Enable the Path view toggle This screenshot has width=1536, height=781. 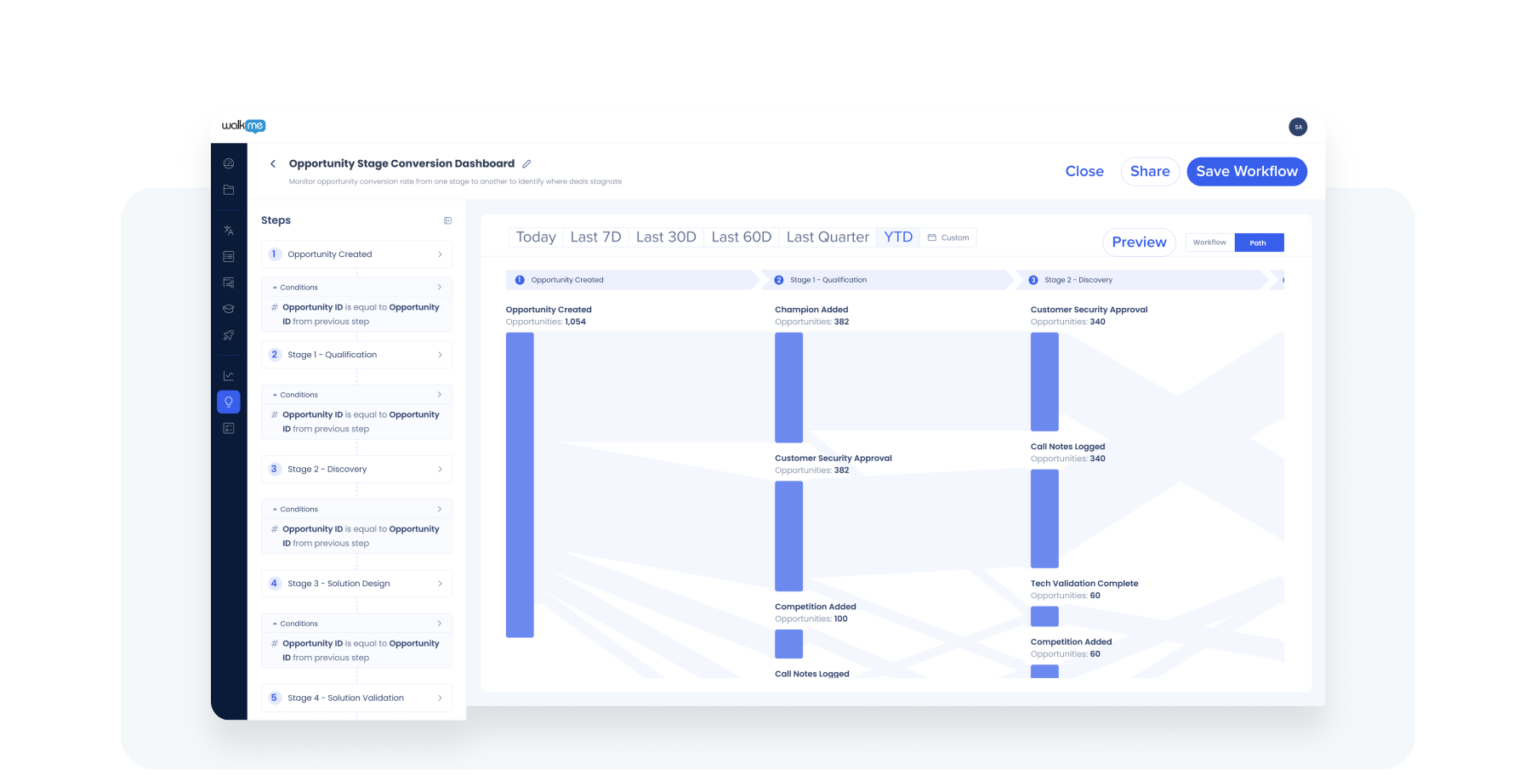(1259, 242)
